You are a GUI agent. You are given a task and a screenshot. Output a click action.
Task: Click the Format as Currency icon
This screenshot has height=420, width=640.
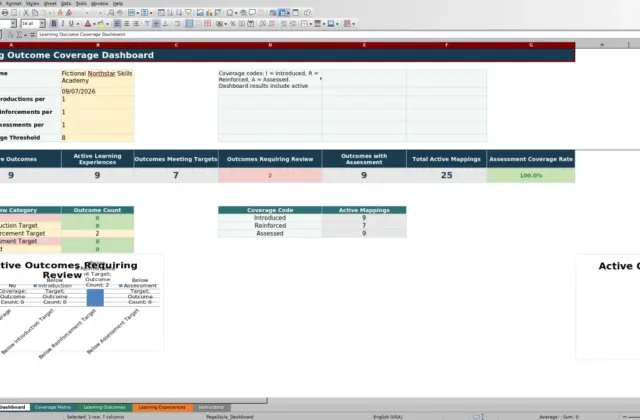219,24
